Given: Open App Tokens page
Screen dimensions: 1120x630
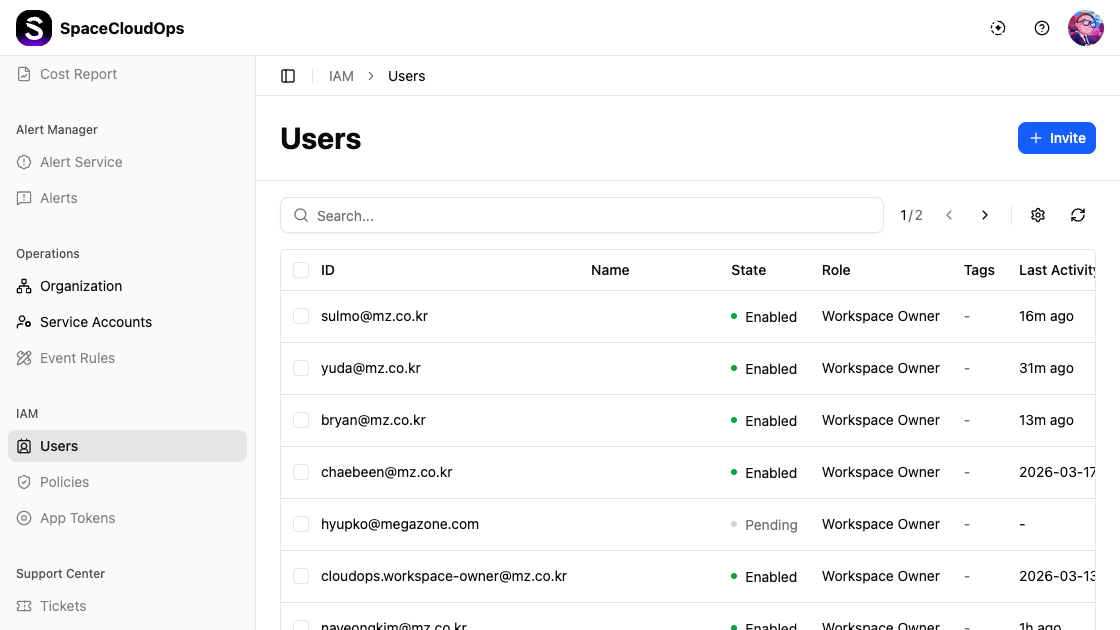Looking at the screenshot, I should [x=77, y=518].
